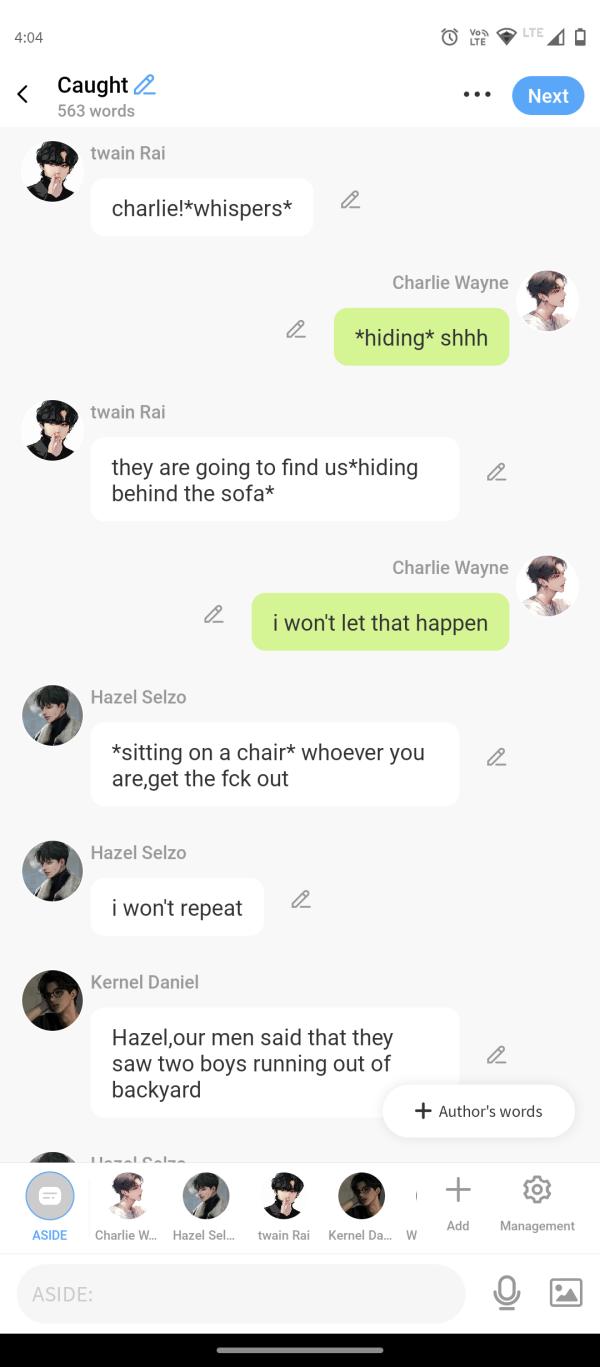Edit the "whoever you are" message

[x=496, y=757]
